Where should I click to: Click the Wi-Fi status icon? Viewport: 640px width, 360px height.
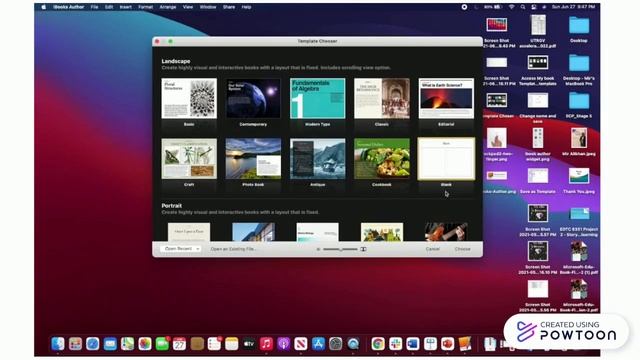coord(511,7)
